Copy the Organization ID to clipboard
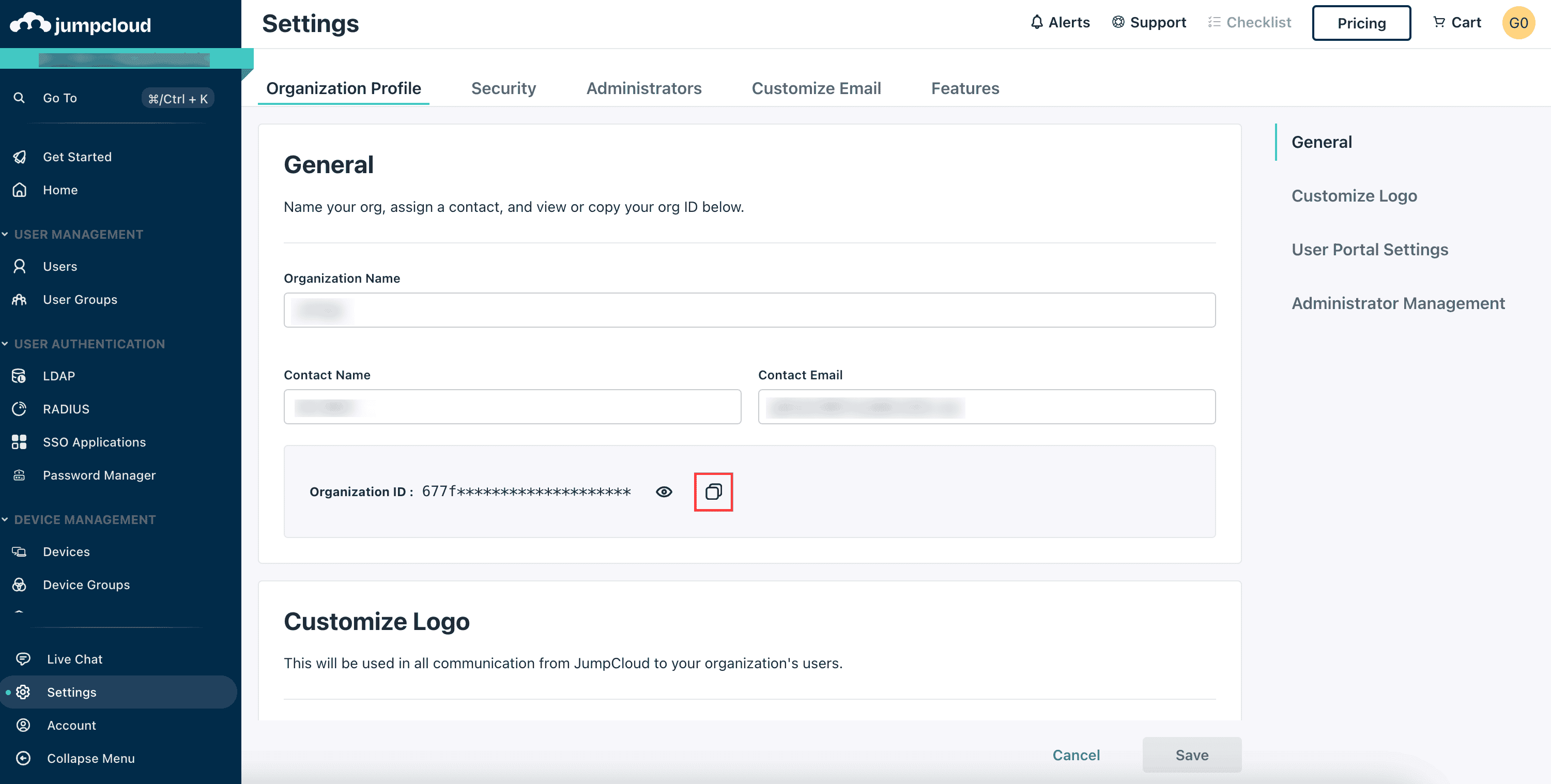 pyautogui.click(x=713, y=491)
